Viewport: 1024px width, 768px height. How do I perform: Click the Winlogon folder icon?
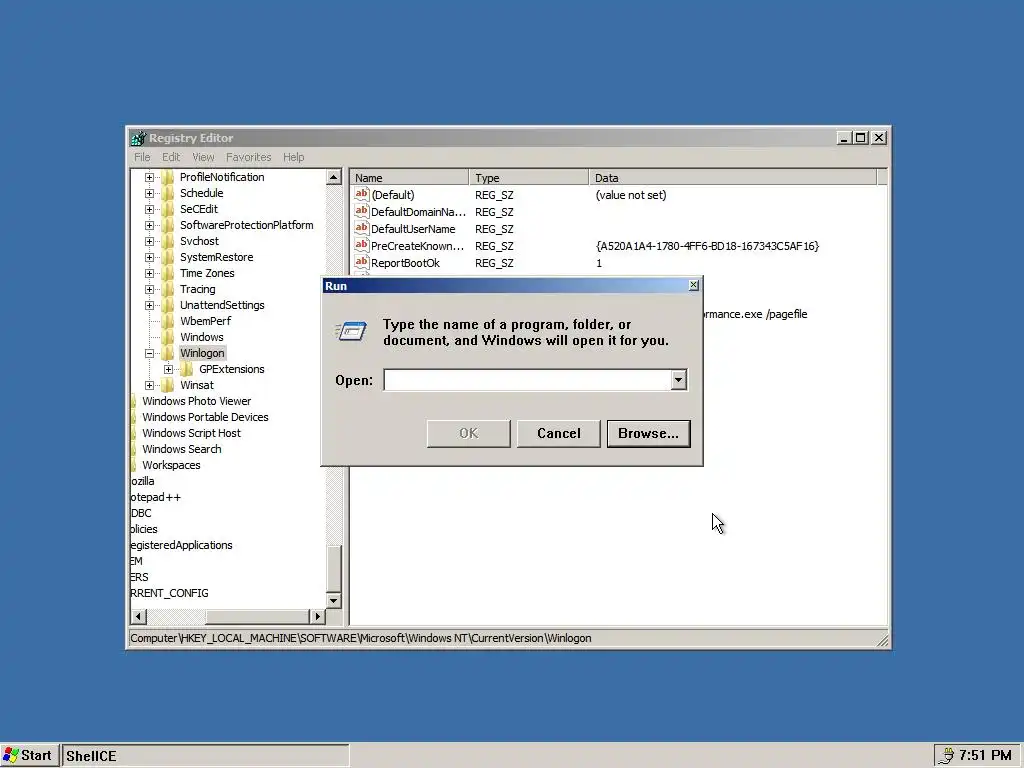pos(168,353)
